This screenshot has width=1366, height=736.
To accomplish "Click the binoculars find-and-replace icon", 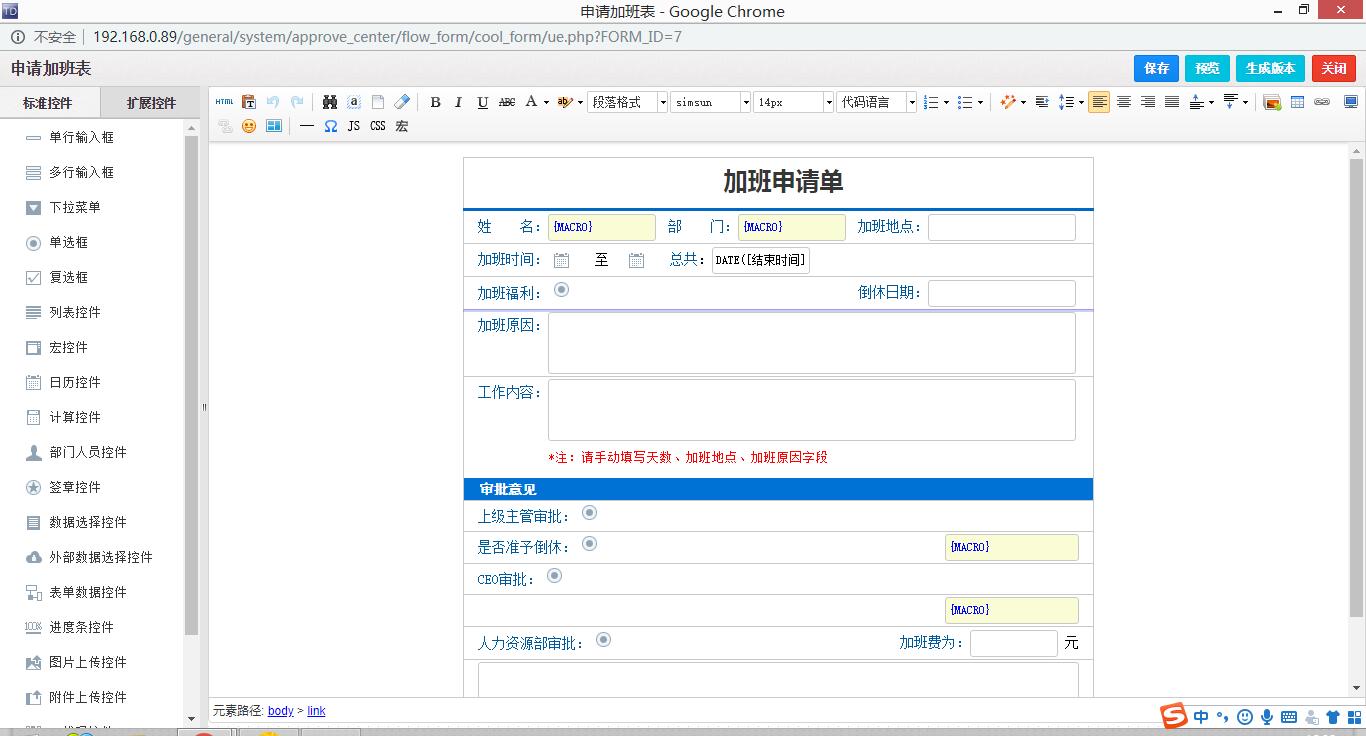I will (x=330, y=102).
